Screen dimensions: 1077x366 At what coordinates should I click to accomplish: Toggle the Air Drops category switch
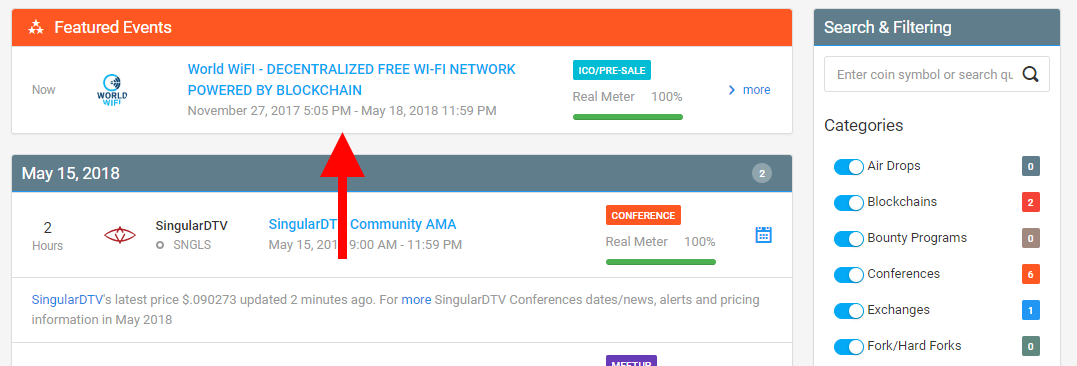click(x=848, y=167)
